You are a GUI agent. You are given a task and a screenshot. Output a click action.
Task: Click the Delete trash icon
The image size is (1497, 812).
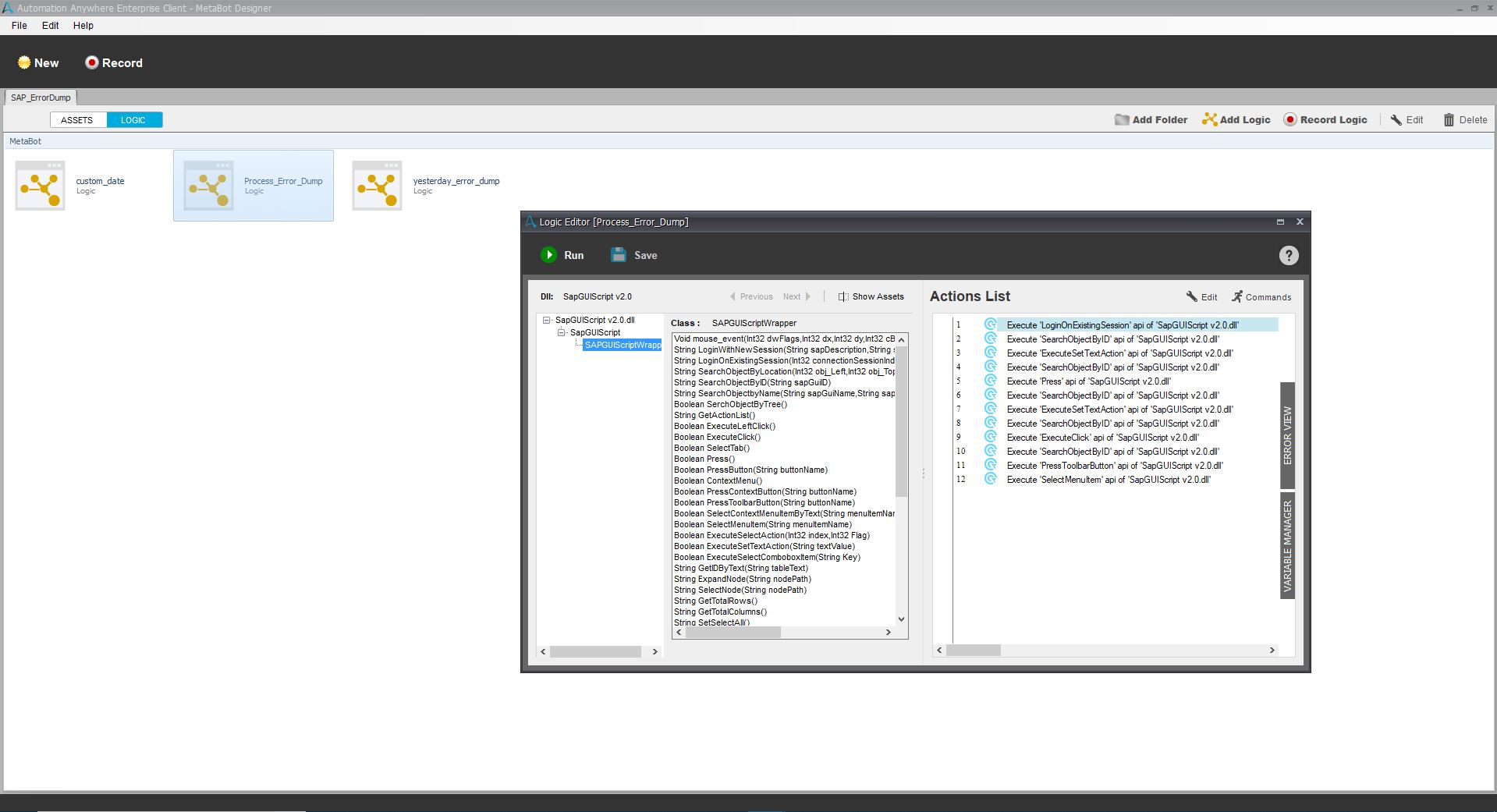(1449, 119)
